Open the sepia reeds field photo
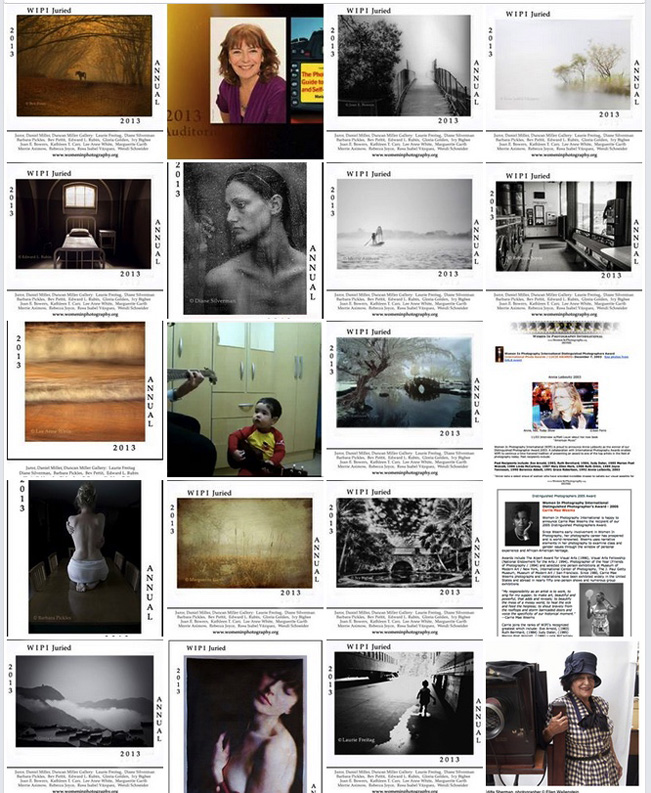The height and width of the screenshot is (793, 651). pos(245,558)
